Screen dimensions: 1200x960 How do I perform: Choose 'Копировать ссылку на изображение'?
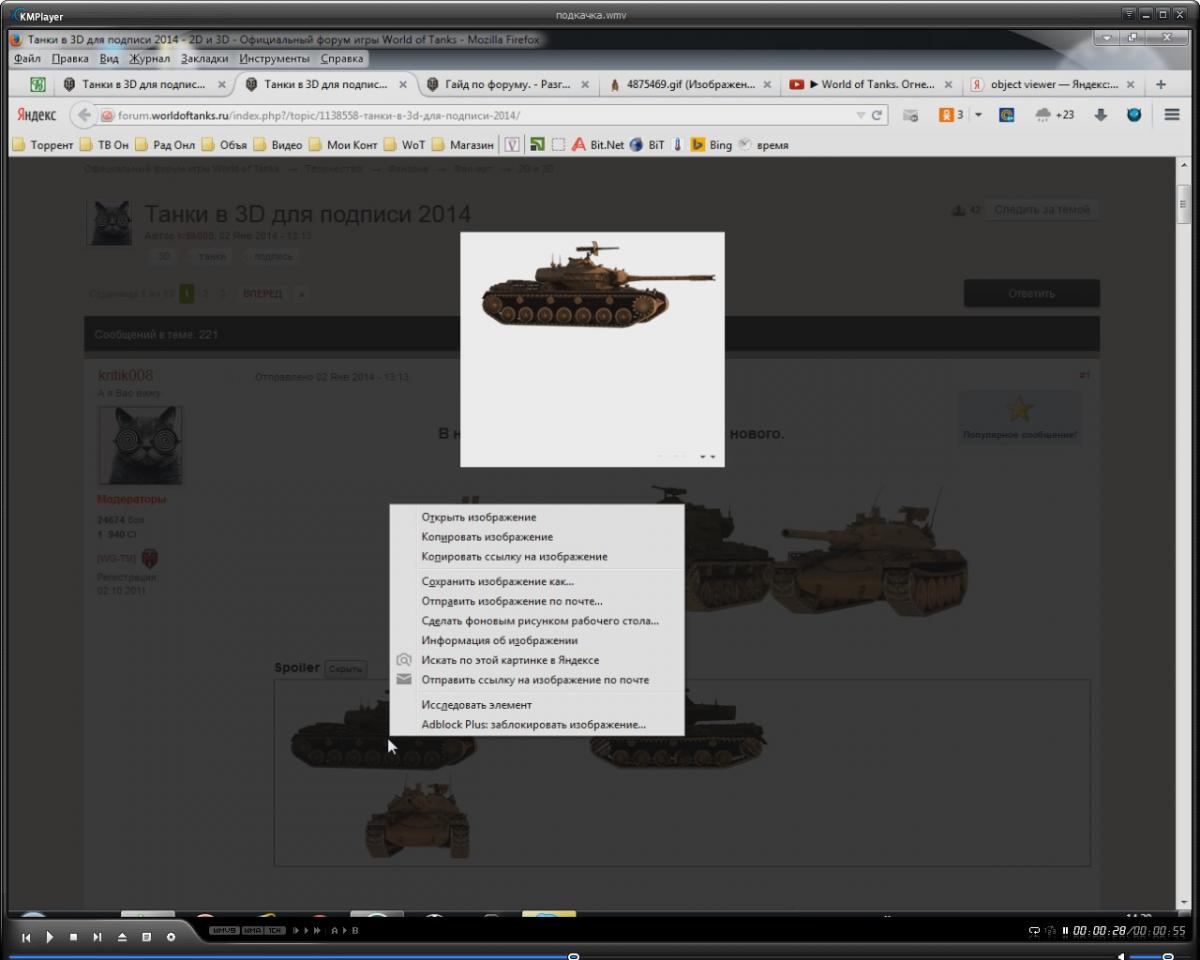[537, 556]
